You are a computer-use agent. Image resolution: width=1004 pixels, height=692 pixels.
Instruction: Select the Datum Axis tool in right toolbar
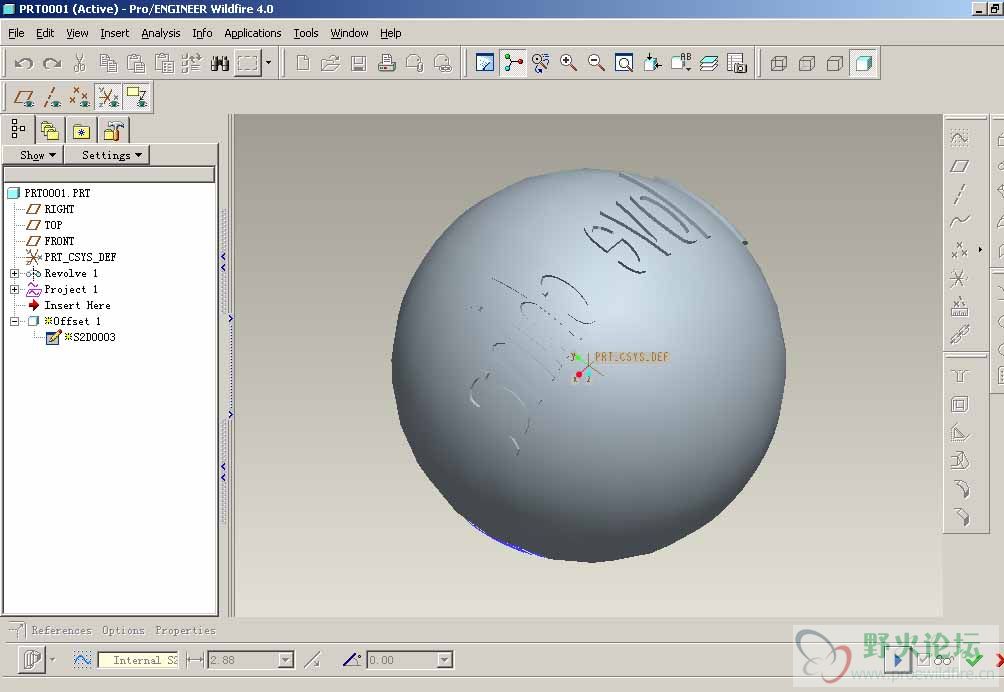[x=959, y=194]
